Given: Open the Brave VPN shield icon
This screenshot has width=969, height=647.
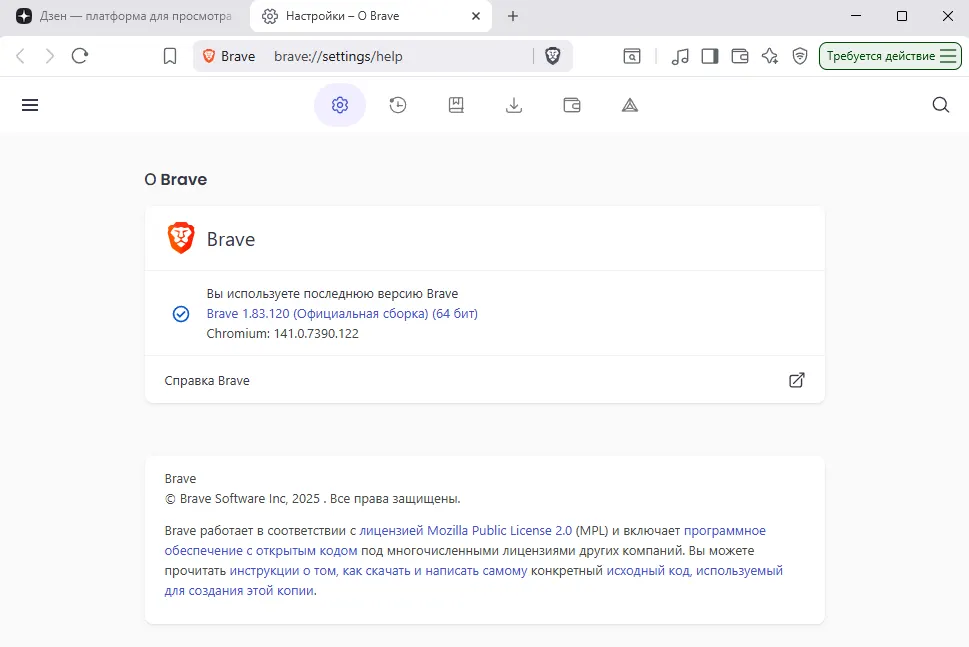Looking at the screenshot, I should point(799,56).
